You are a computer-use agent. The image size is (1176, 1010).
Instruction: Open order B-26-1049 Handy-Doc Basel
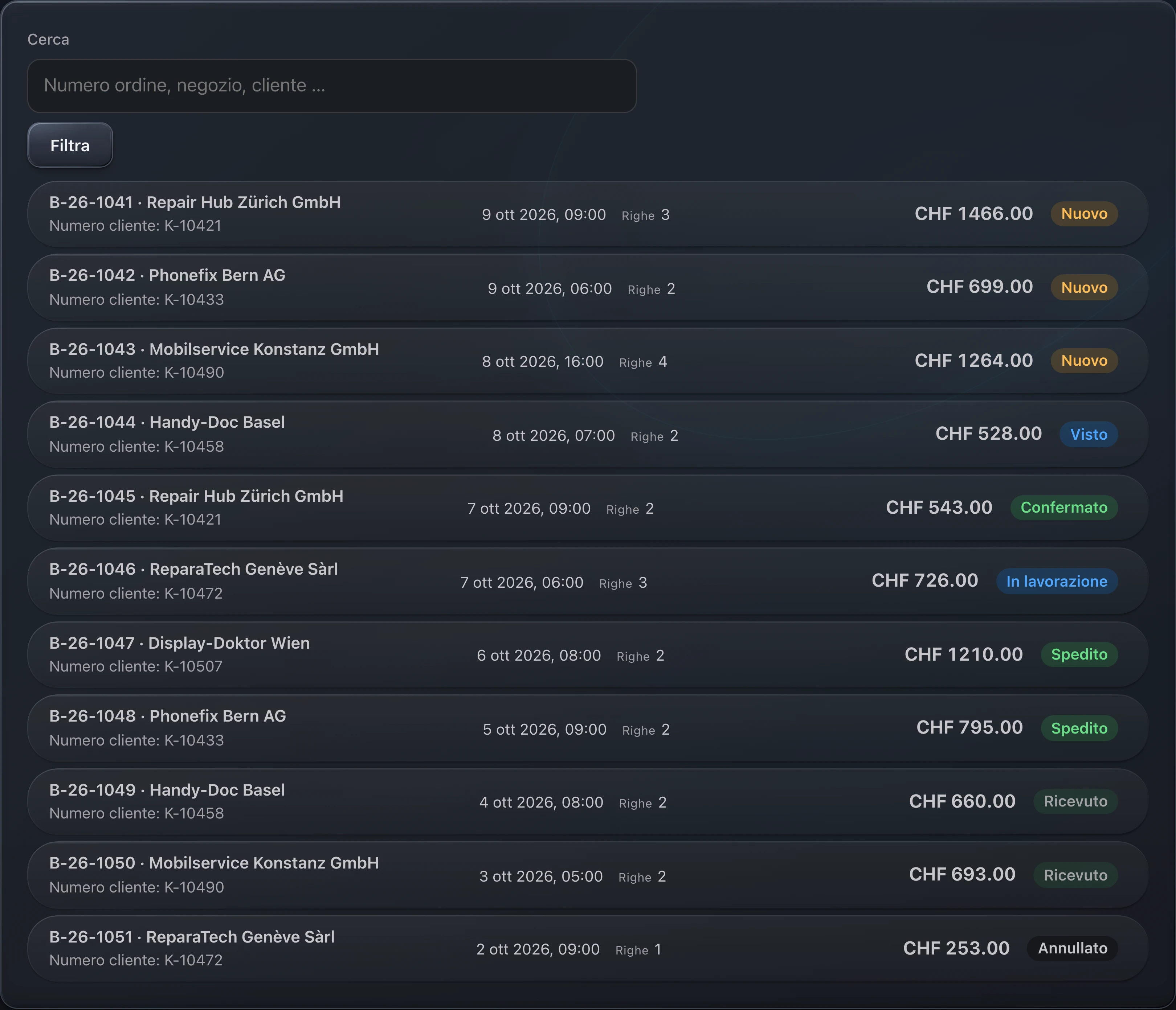(x=587, y=802)
